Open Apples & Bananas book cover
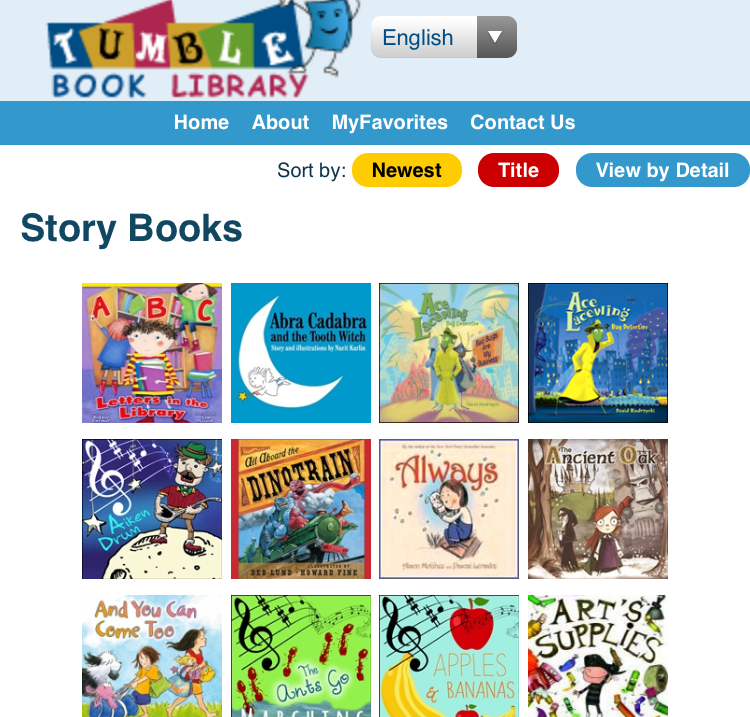The width and height of the screenshot is (750, 717). [x=449, y=656]
